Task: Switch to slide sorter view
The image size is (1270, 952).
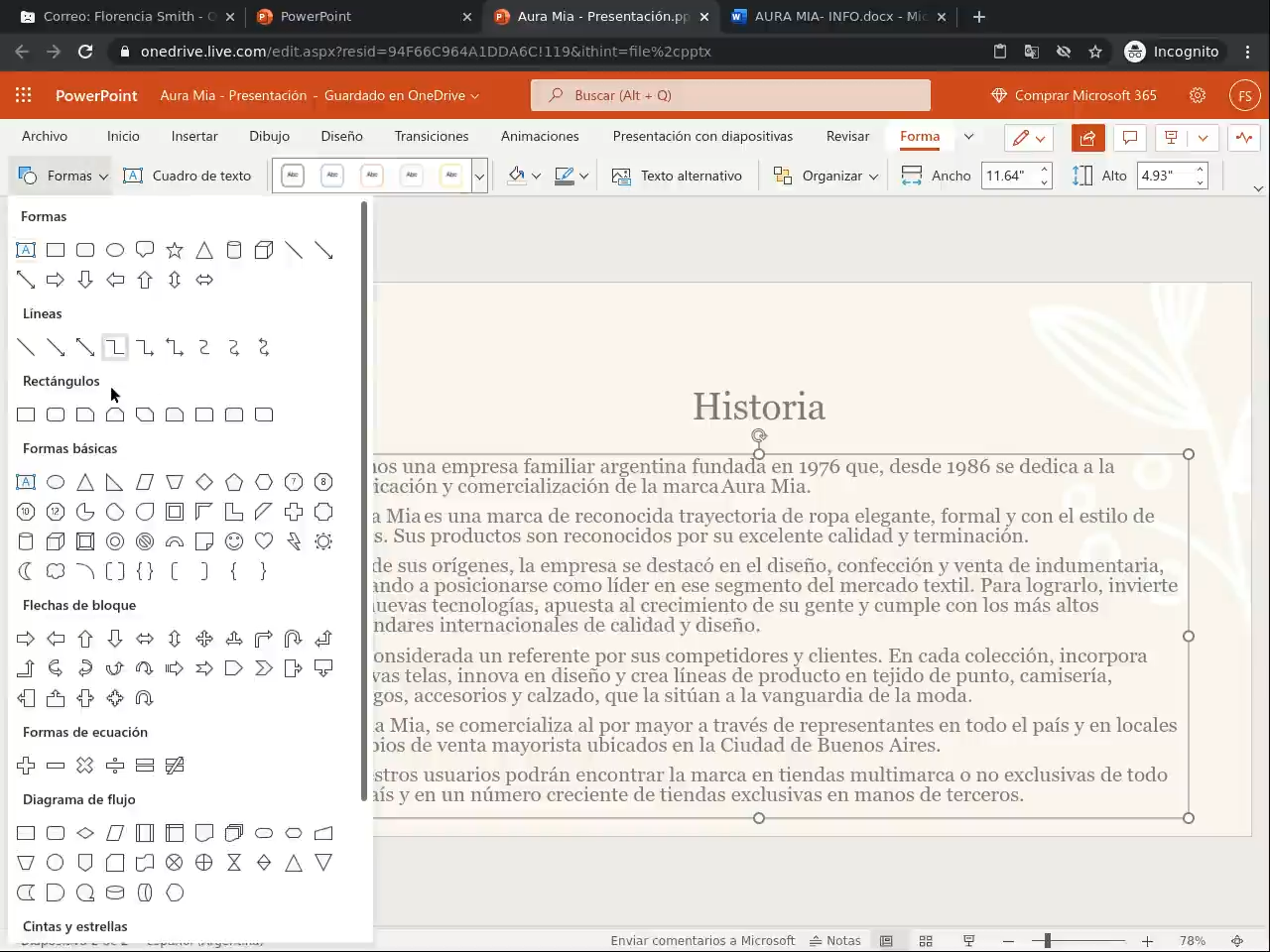Action: [926, 940]
